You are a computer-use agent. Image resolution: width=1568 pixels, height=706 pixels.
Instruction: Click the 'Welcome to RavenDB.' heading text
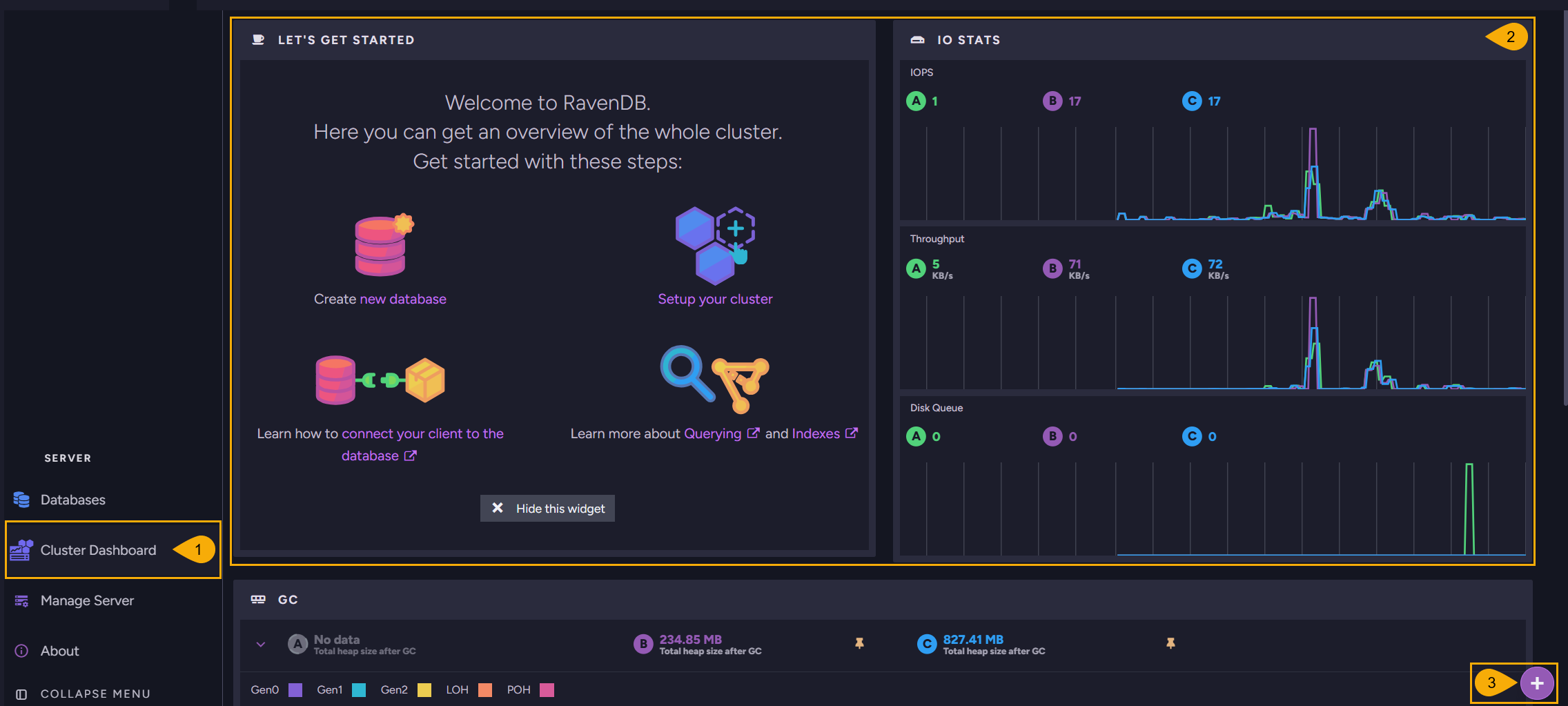pyautogui.click(x=547, y=103)
